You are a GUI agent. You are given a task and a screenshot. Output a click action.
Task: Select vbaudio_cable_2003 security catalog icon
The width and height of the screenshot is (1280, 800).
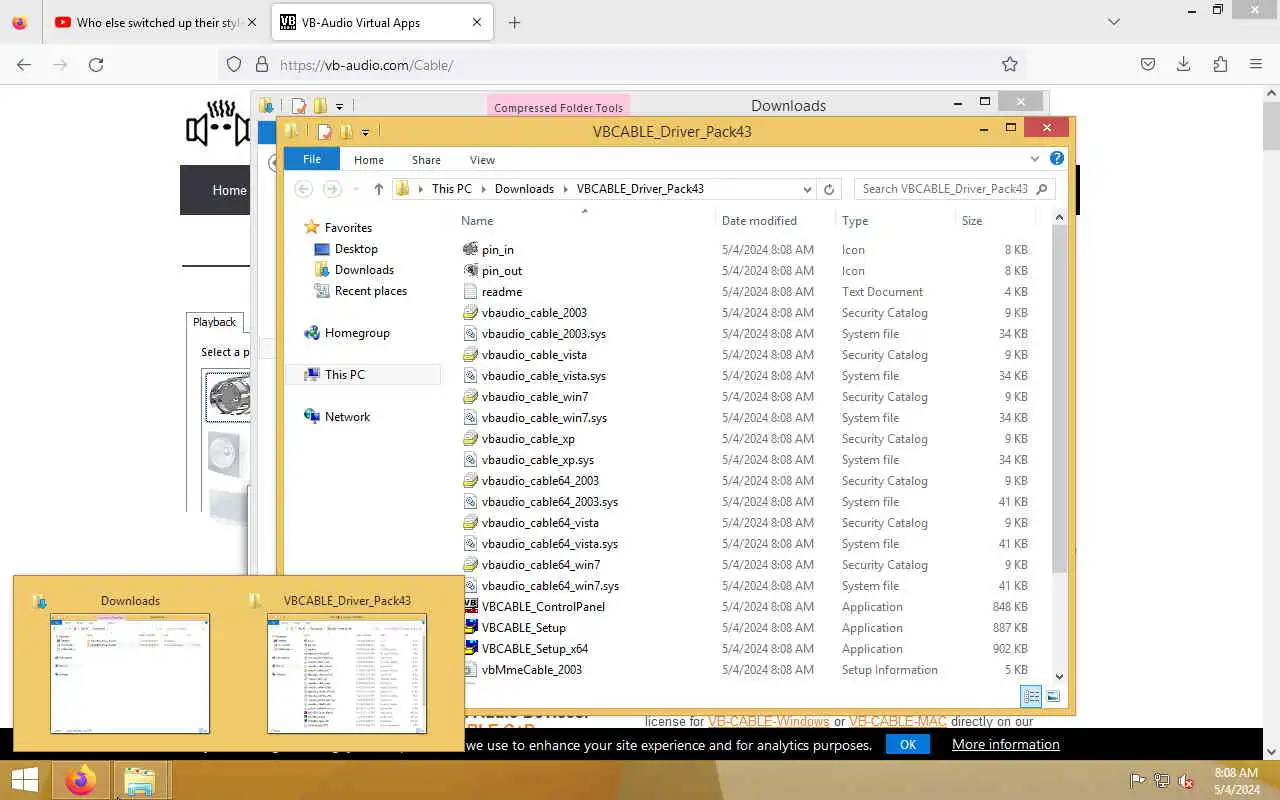point(471,312)
